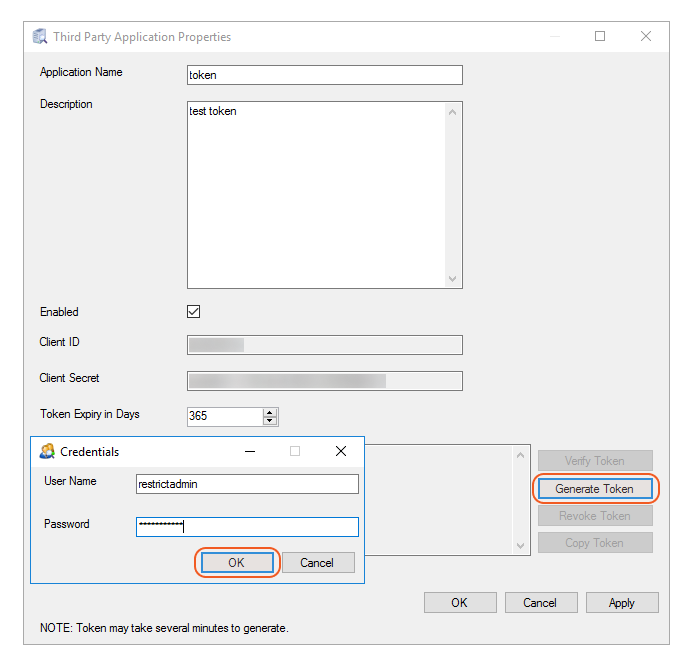Click the Credentials dialog user icon
This screenshot has height=662, width=690.
[x=47, y=451]
